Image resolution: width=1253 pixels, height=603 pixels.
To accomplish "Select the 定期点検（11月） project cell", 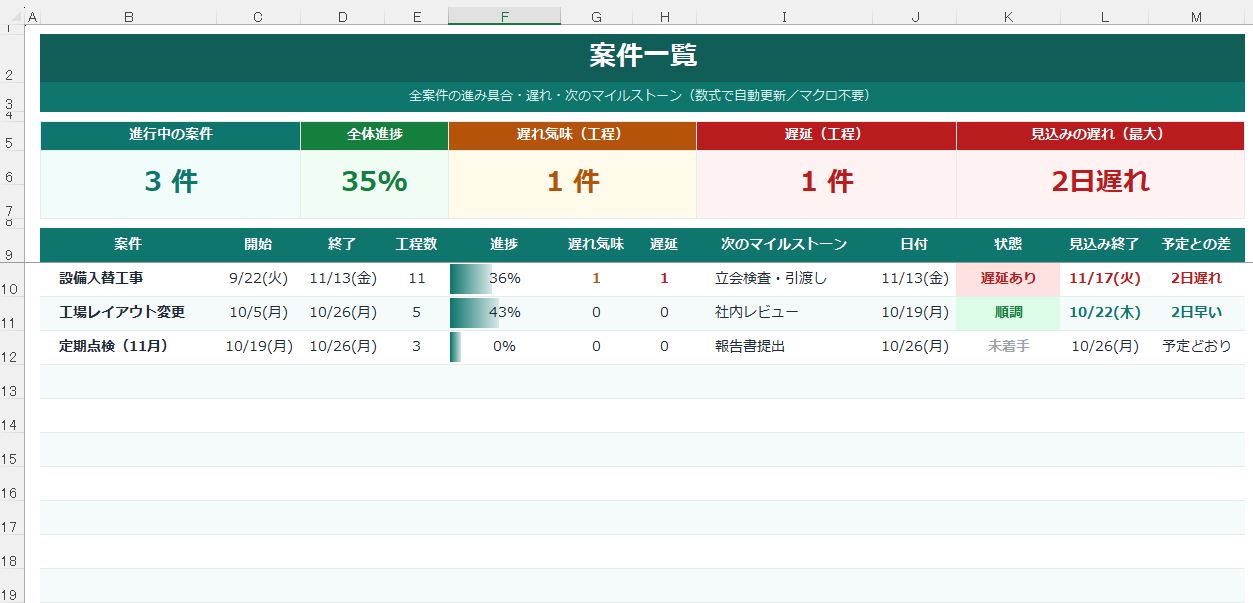I will (x=128, y=347).
